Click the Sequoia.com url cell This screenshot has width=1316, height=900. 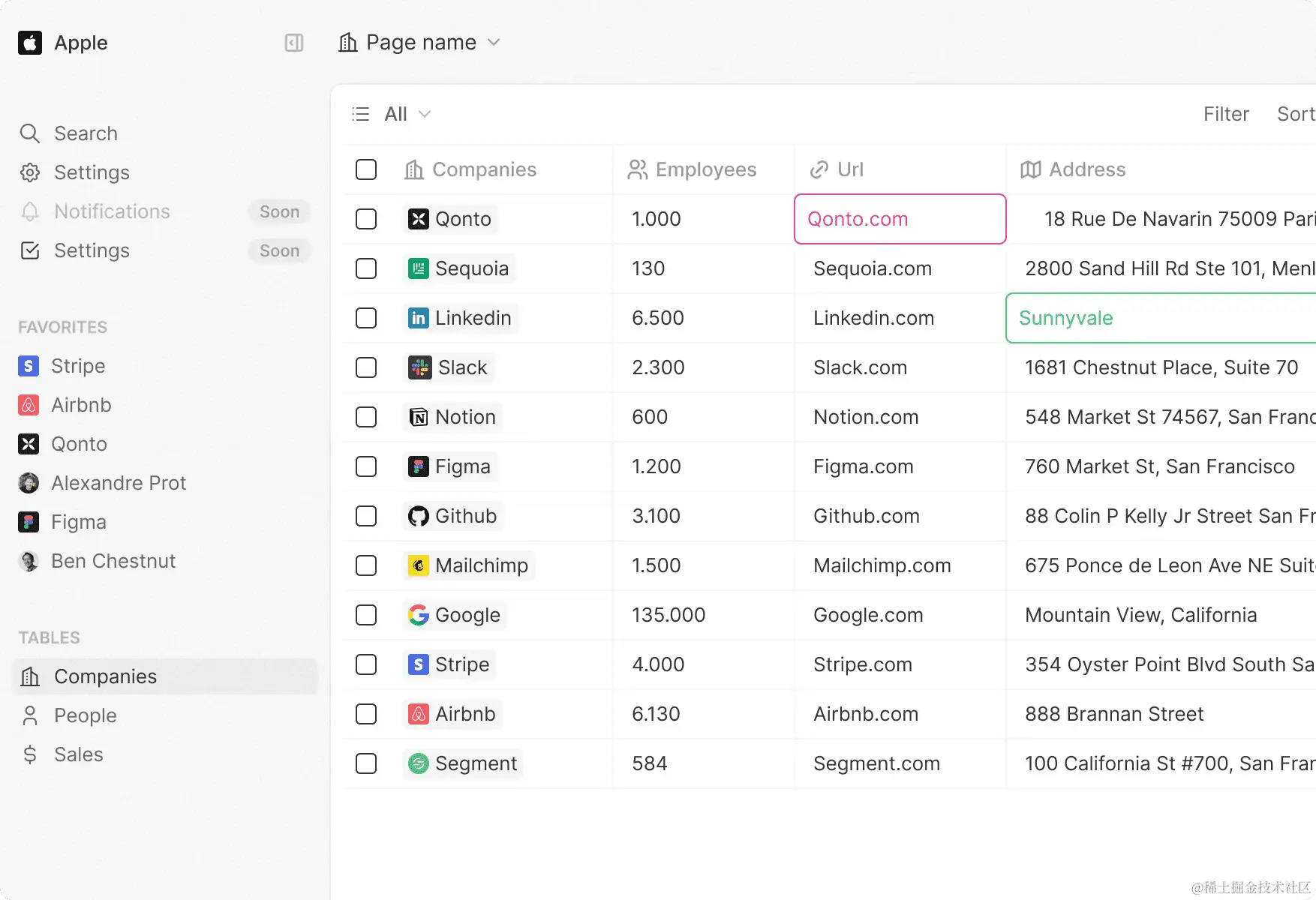(x=900, y=268)
